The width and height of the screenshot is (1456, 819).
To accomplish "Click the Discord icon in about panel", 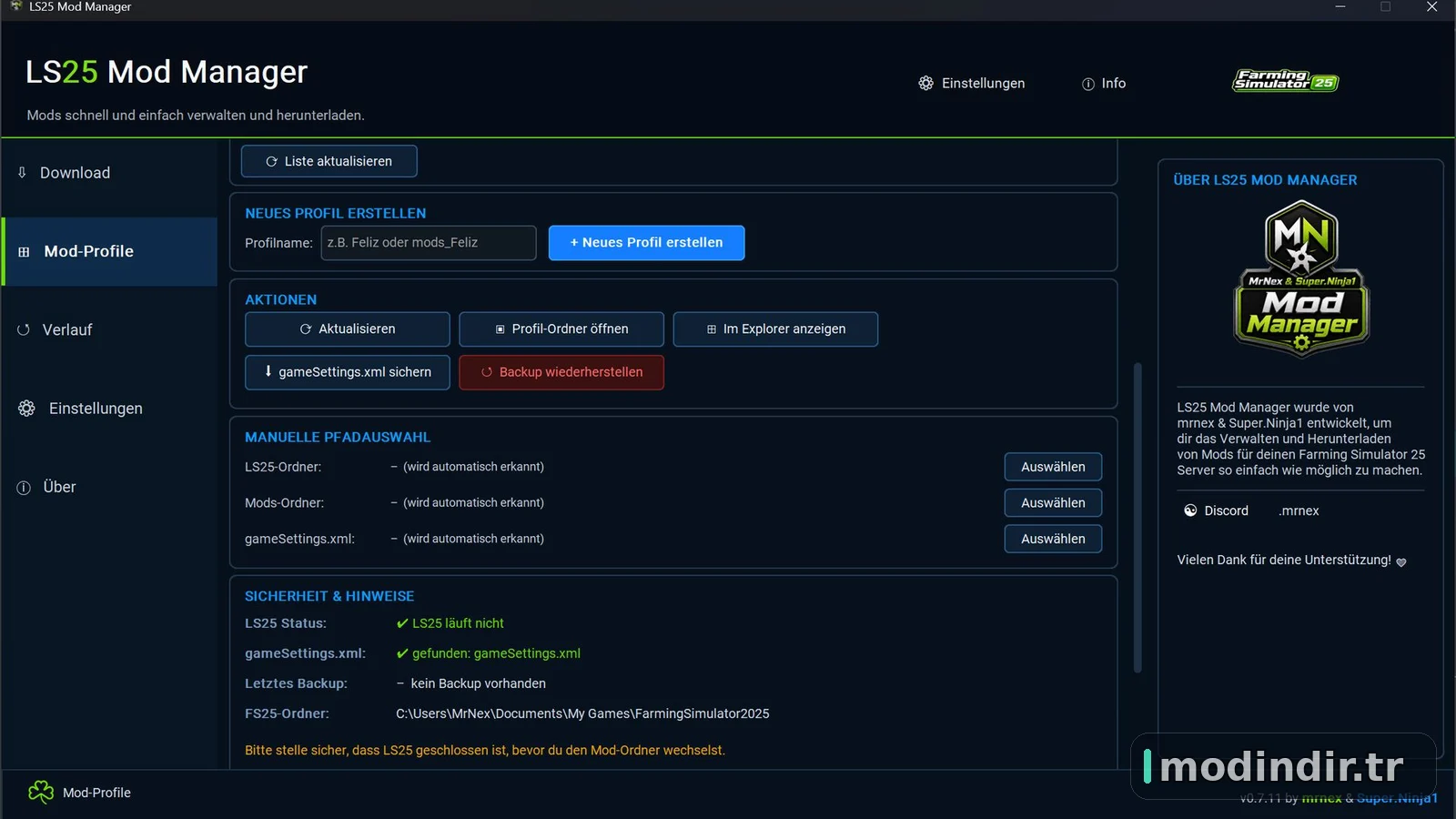I will (x=1190, y=511).
